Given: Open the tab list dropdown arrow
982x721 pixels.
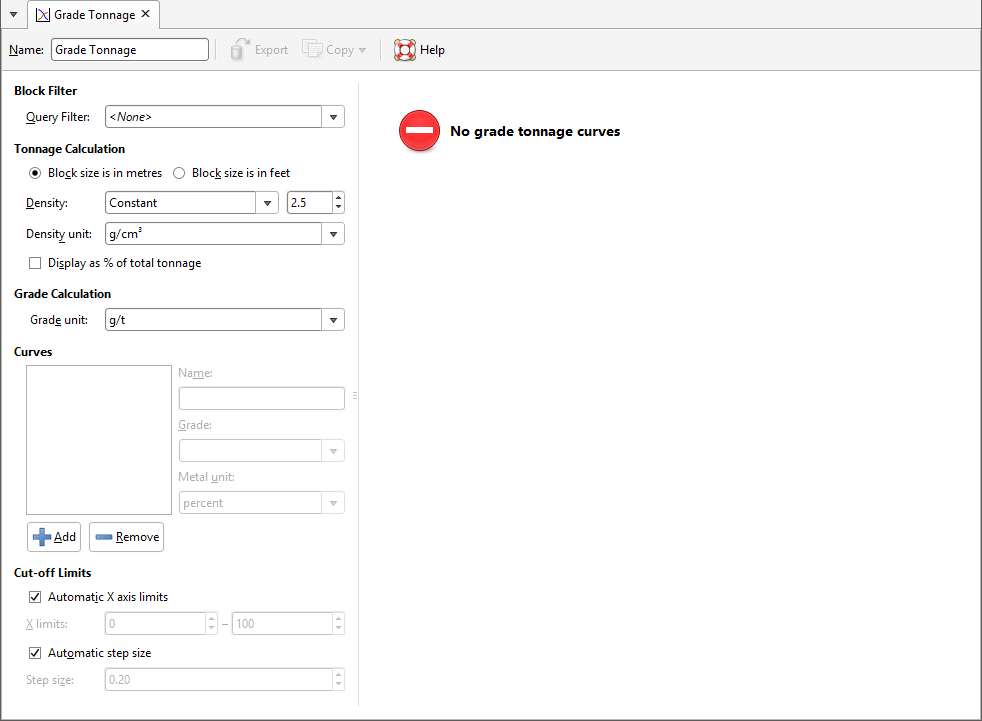Looking at the screenshot, I should pos(13,15).
